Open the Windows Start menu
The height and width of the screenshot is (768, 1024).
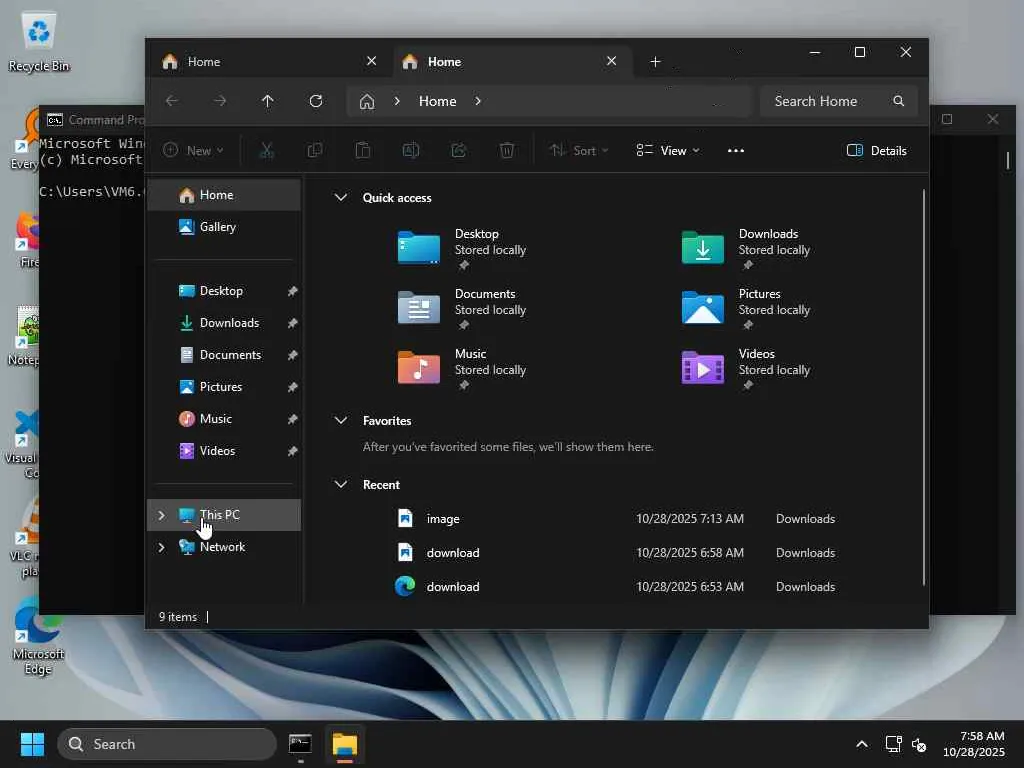(x=32, y=744)
